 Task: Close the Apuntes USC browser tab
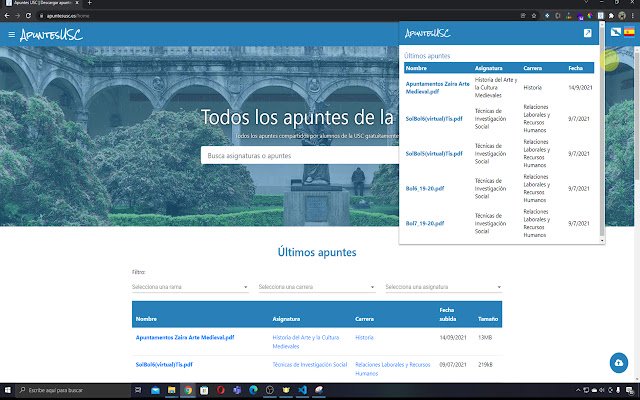point(77,3)
